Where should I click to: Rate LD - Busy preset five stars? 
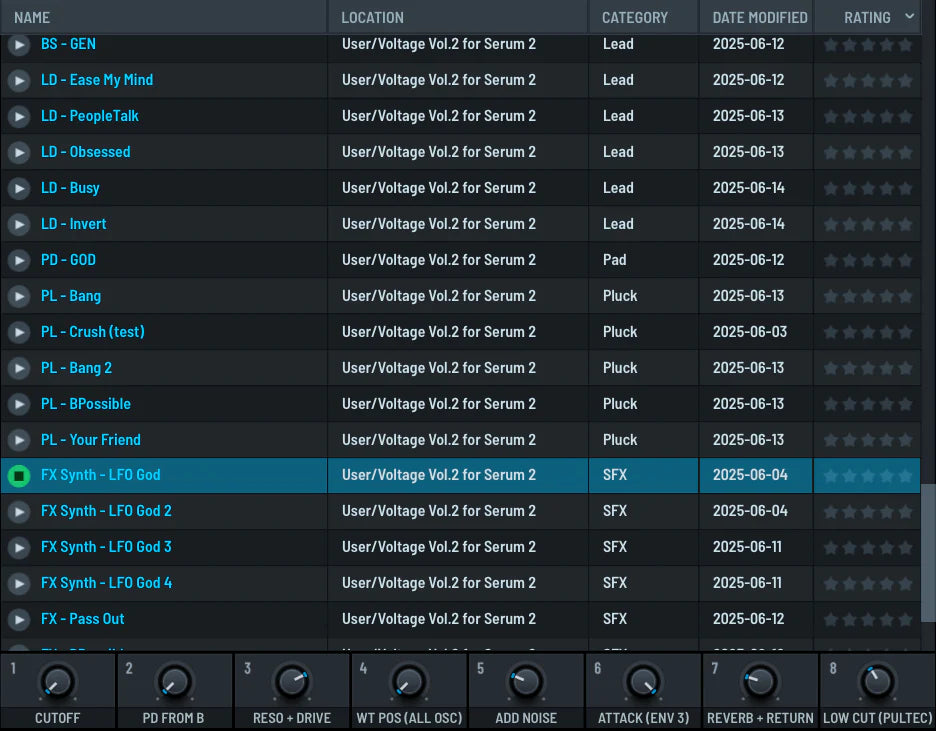pos(905,188)
